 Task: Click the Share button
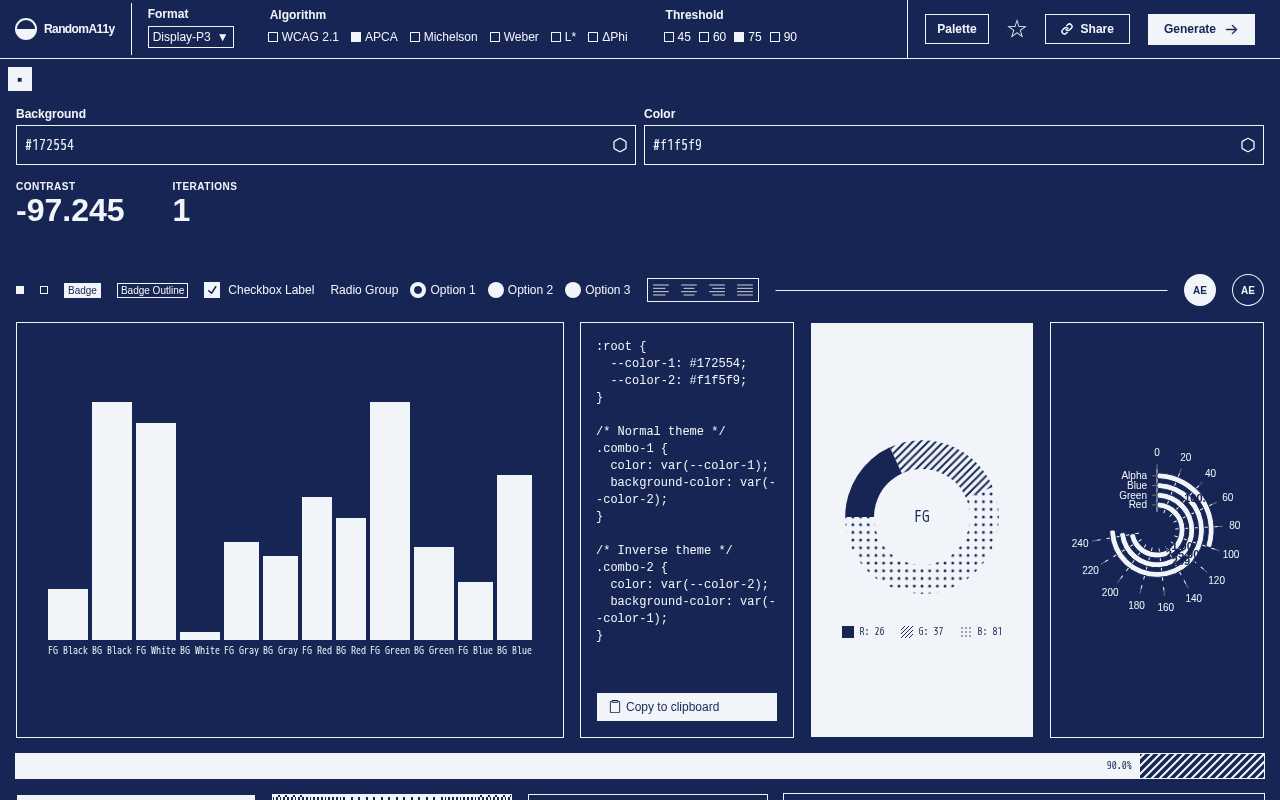[x=1087, y=29]
